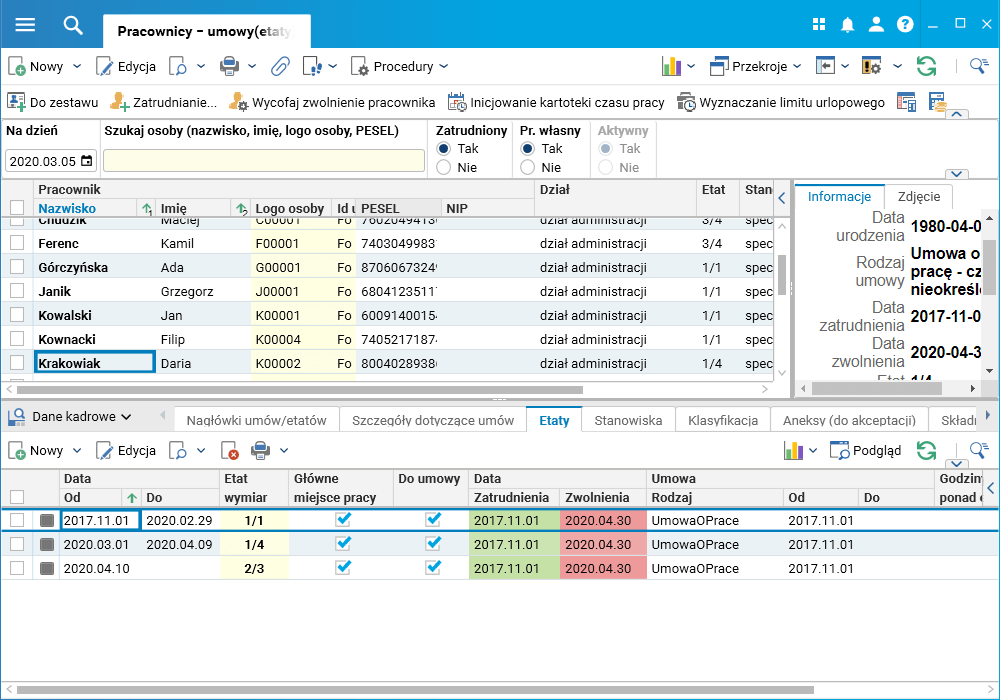Click the notifications bell icon
This screenshot has height=700, width=1000.
[848, 25]
